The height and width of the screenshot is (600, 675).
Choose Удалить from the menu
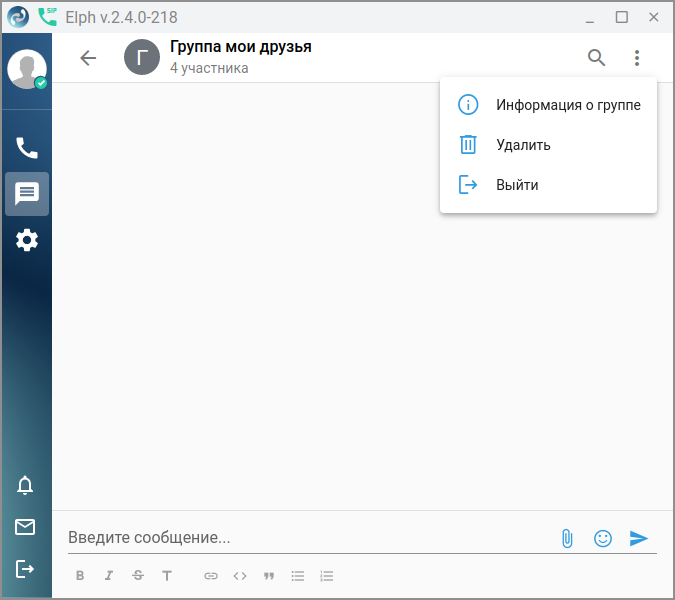click(548, 145)
